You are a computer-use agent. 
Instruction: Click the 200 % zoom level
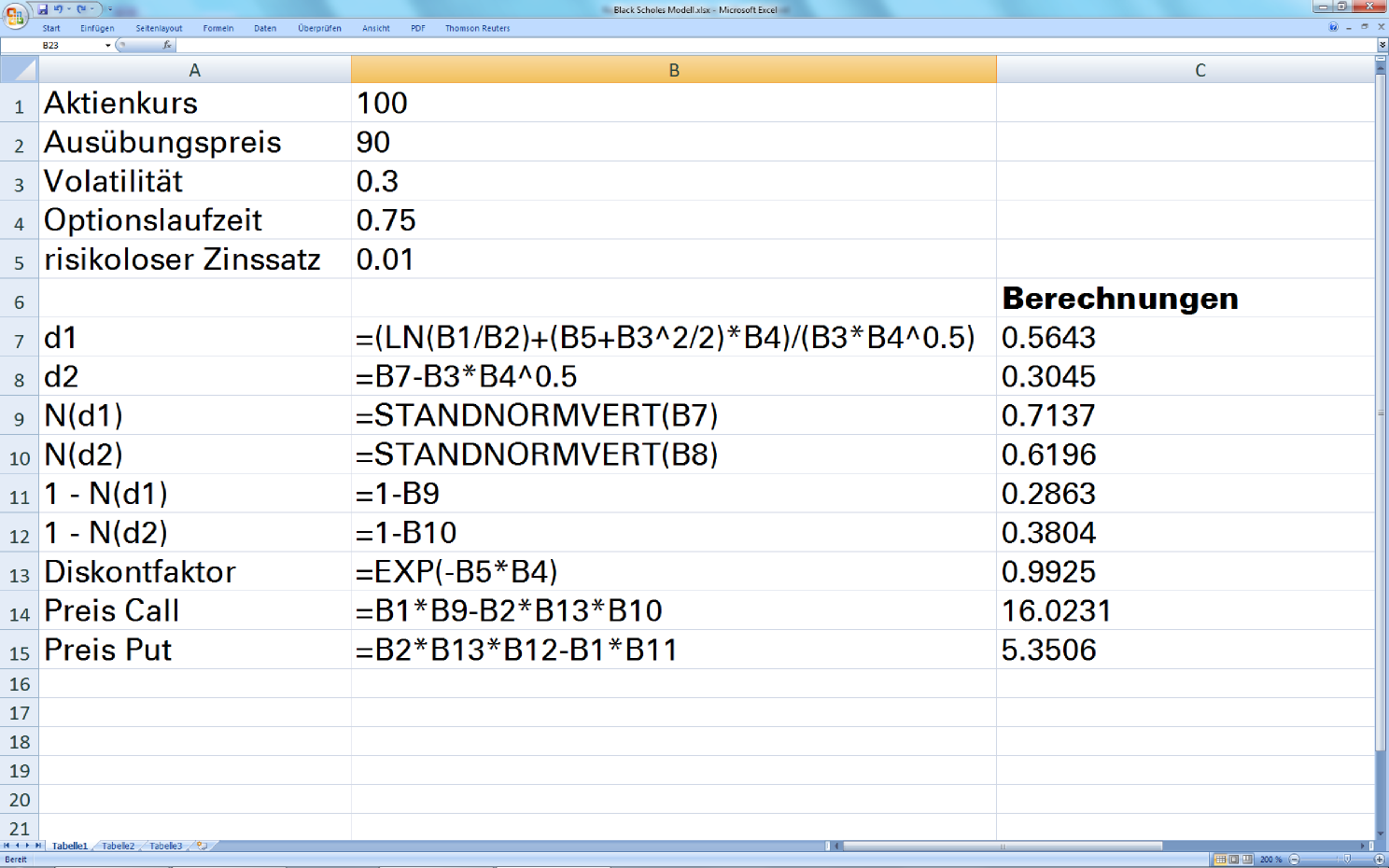point(1270,860)
